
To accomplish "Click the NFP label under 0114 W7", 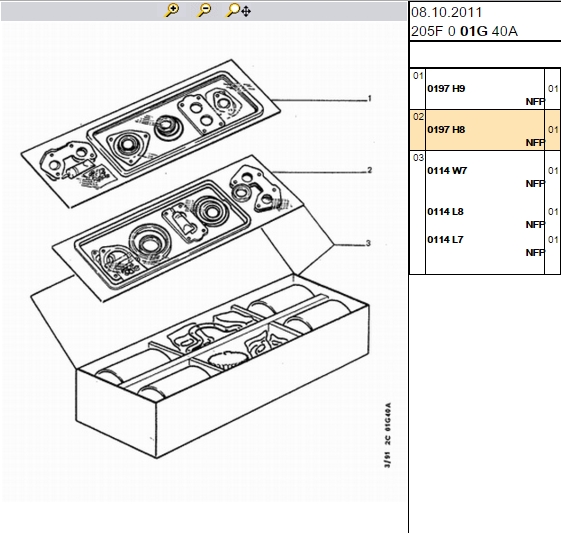I will [535, 184].
